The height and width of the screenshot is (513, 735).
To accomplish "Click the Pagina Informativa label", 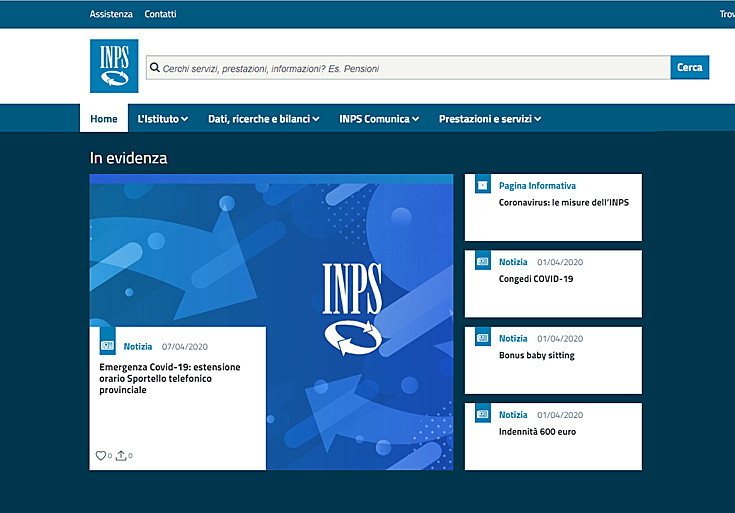I will pos(537,186).
